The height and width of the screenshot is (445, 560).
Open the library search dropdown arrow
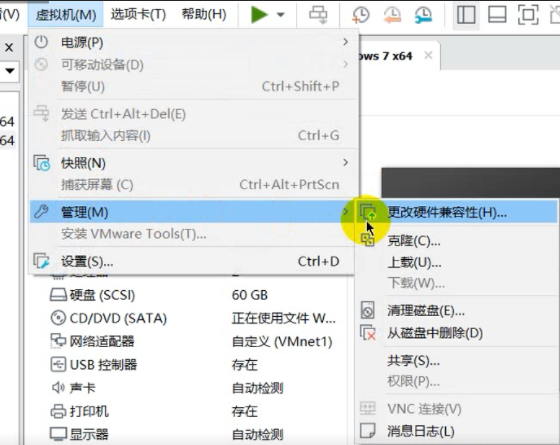[x=10, y=70]
